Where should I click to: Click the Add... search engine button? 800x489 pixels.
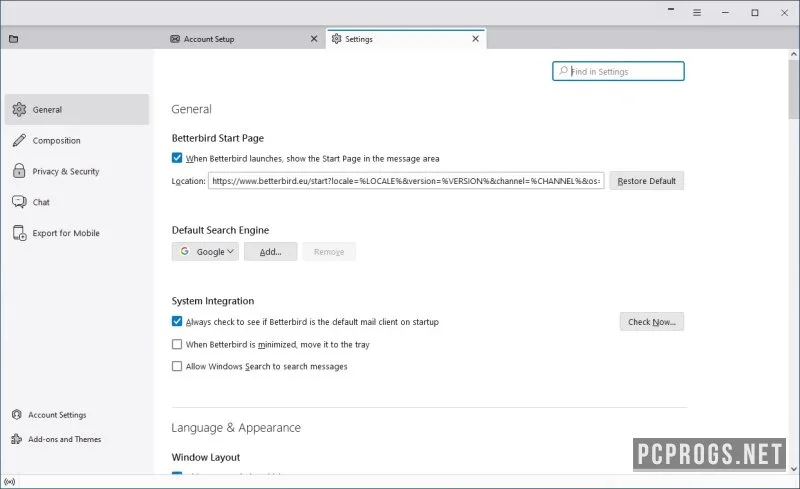(x=270, y=252)
